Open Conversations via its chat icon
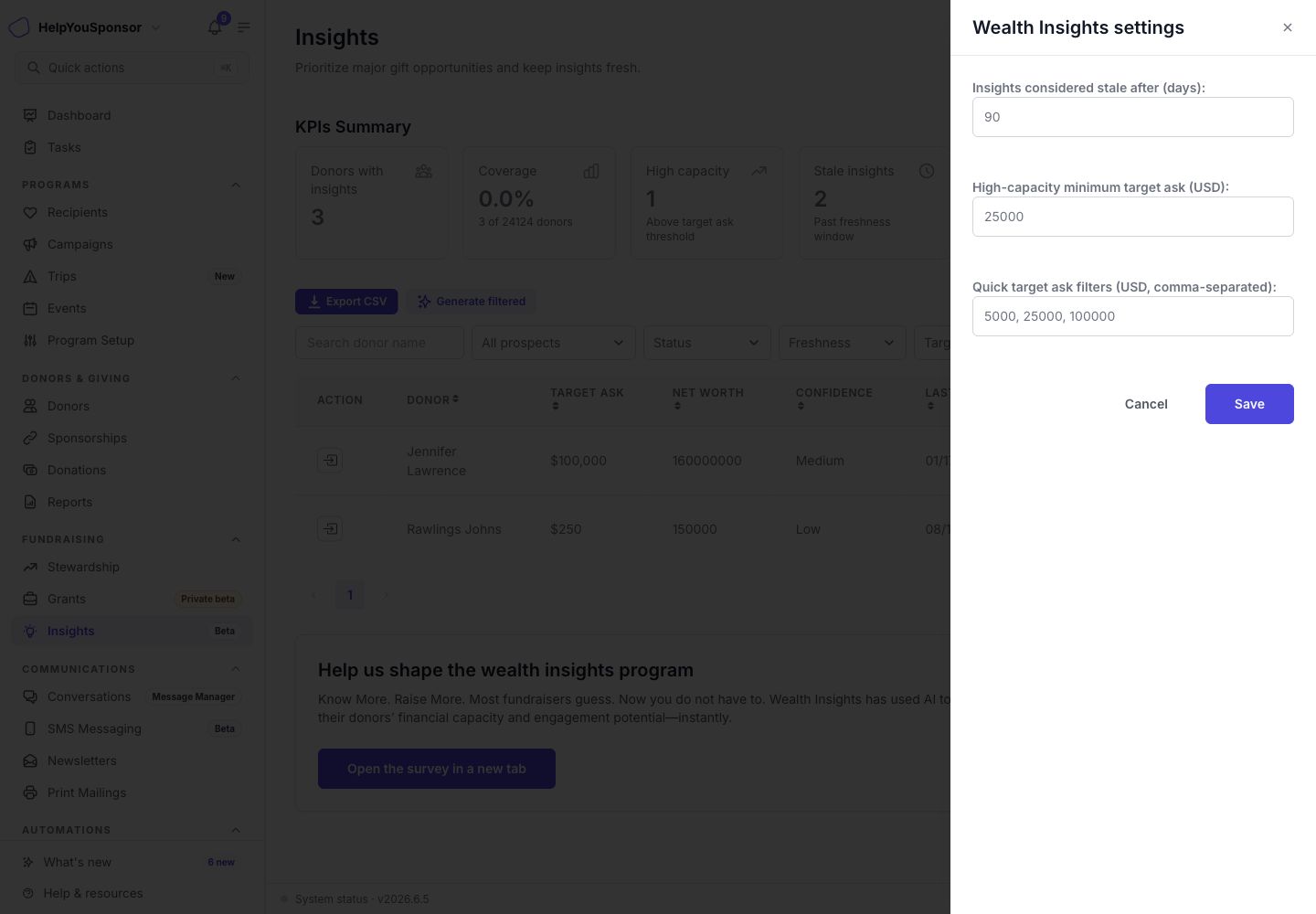 [x=30, y=696]
